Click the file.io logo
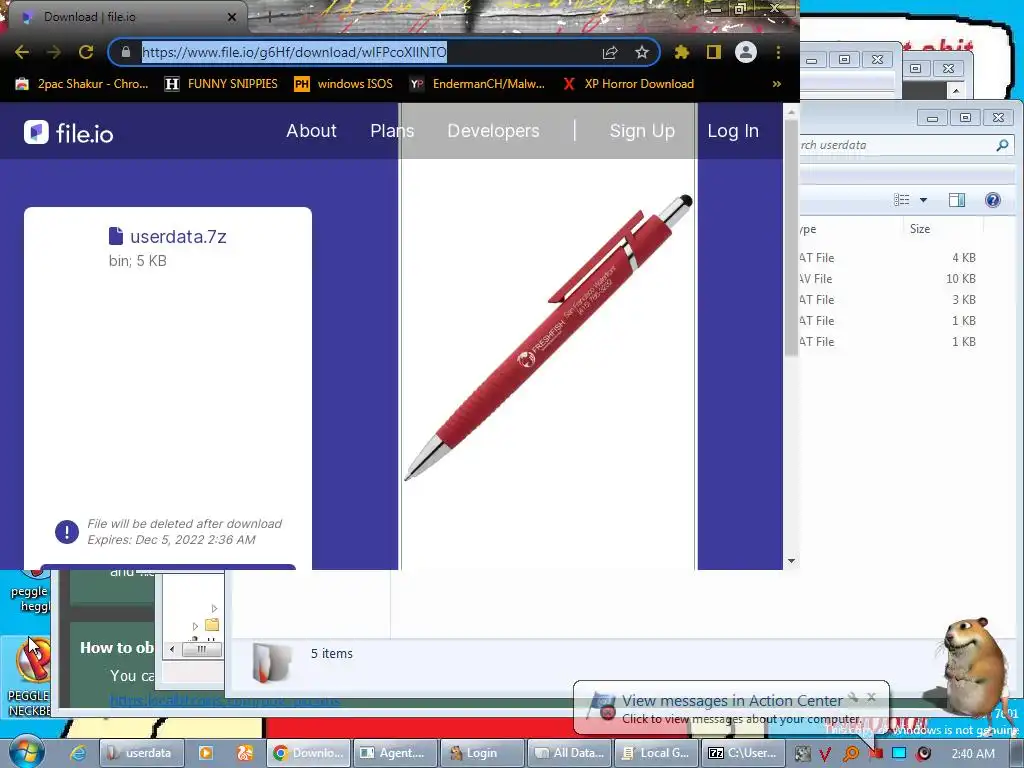Viewport: 1024px width, 768px height. coord(69,133)
